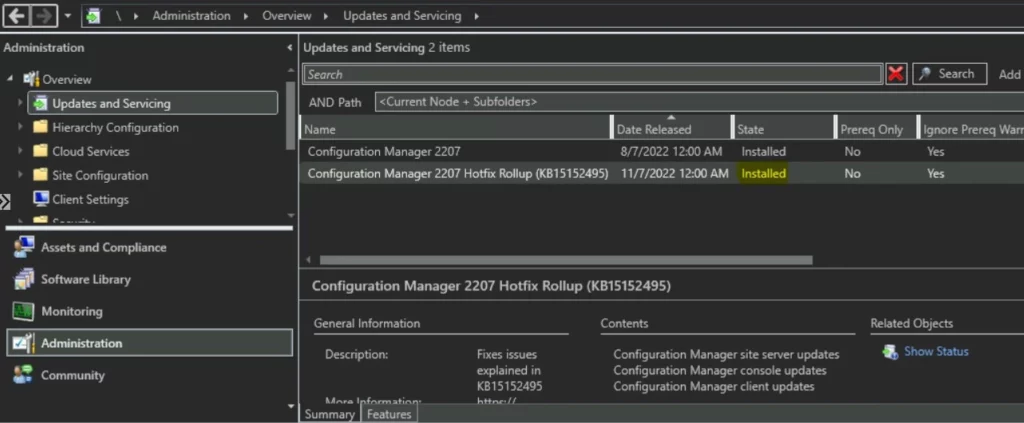Click the double-chevron expand icon at left edge
Screen dimensions: 1024x423
click(5, 202)
